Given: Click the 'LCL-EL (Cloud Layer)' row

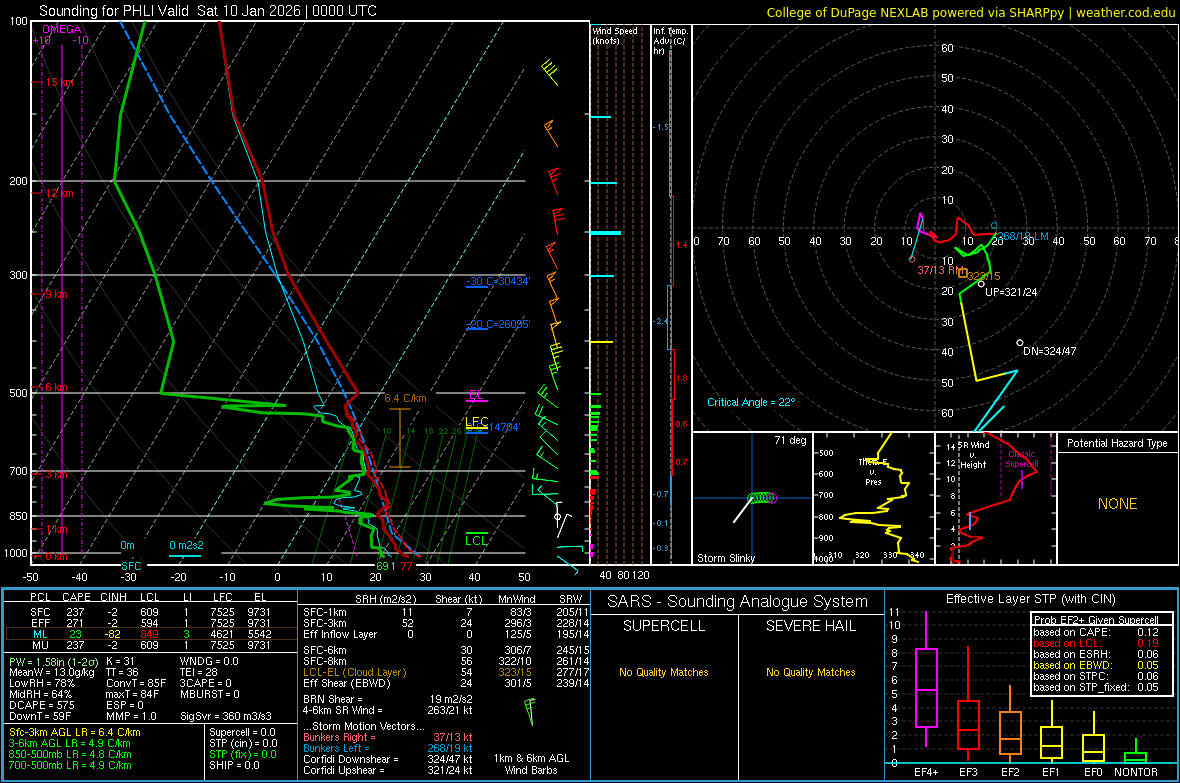Looking at the screenshot, I should (x=444, y=672).
